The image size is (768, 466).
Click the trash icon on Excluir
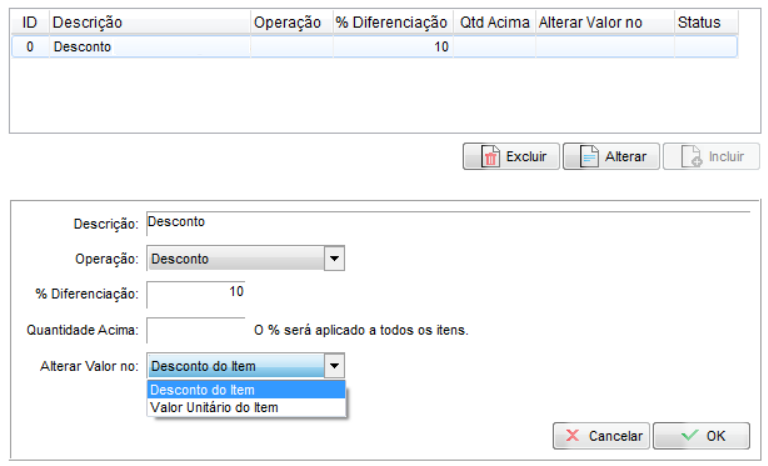click(490, 157)
